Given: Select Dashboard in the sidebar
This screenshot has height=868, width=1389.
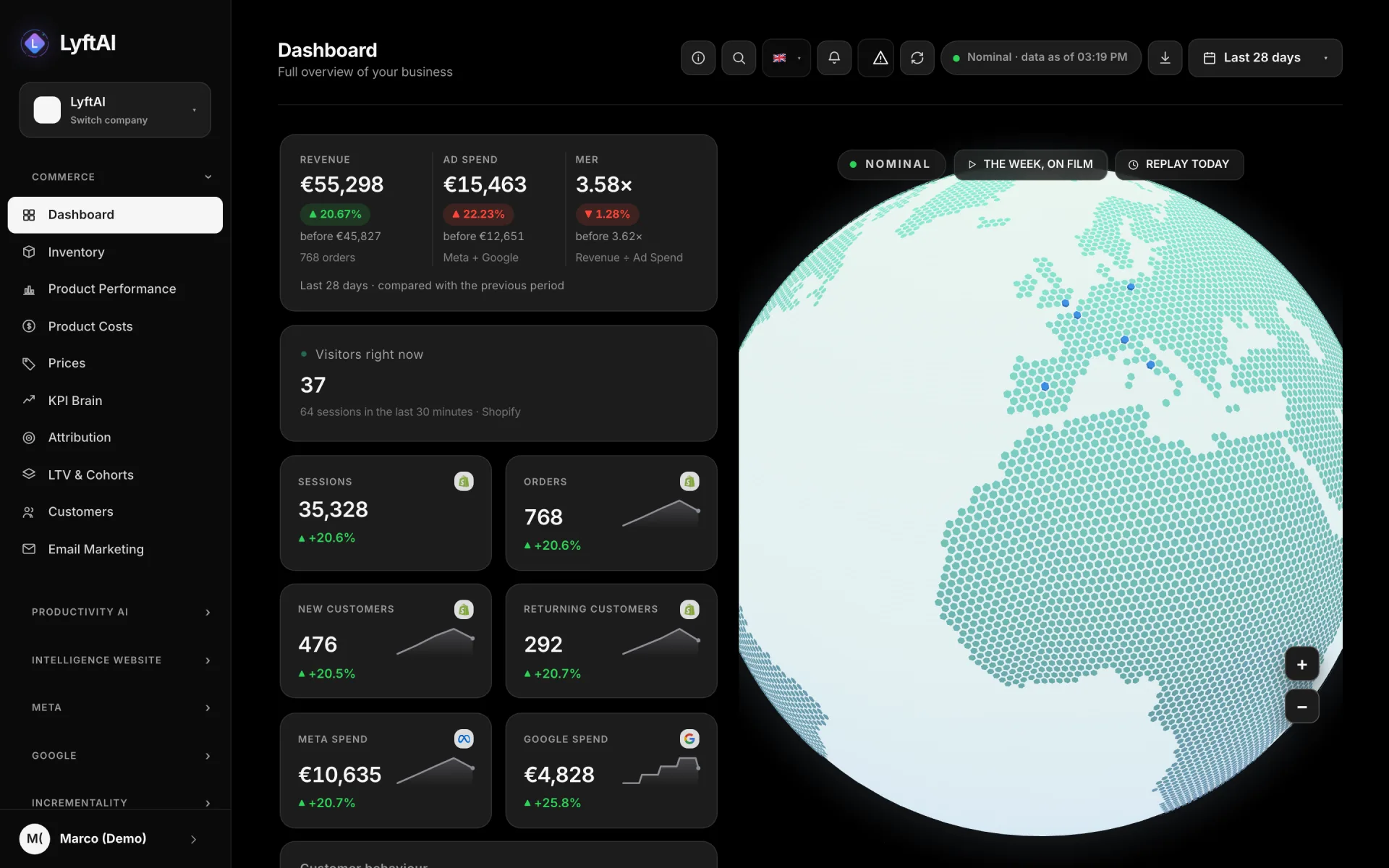Looking at the screenshot, I should (115, 215).
